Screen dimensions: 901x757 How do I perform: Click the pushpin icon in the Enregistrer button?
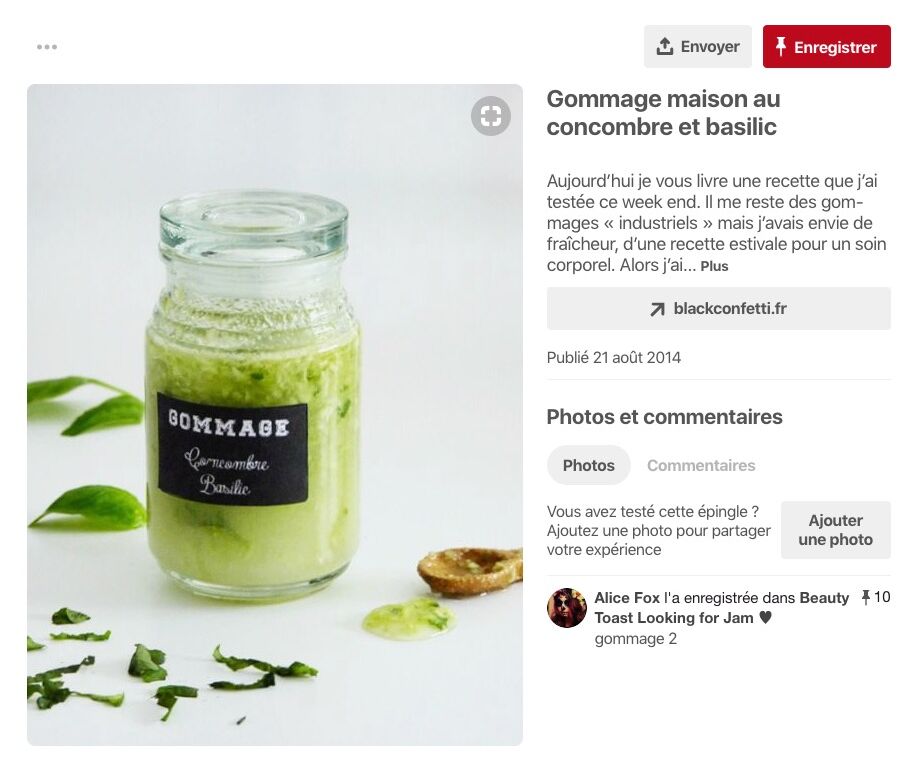[x=780, y=46]
